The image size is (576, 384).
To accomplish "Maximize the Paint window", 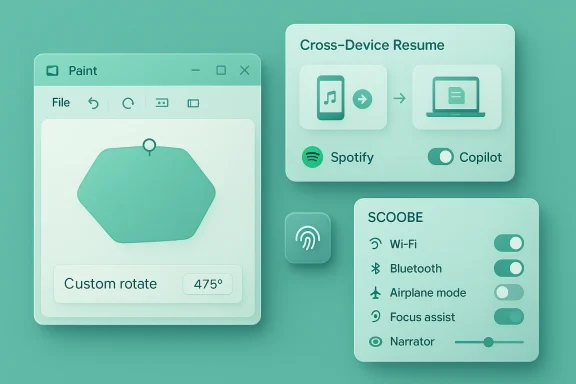I will pyautogui.click(x=221, y=70).
